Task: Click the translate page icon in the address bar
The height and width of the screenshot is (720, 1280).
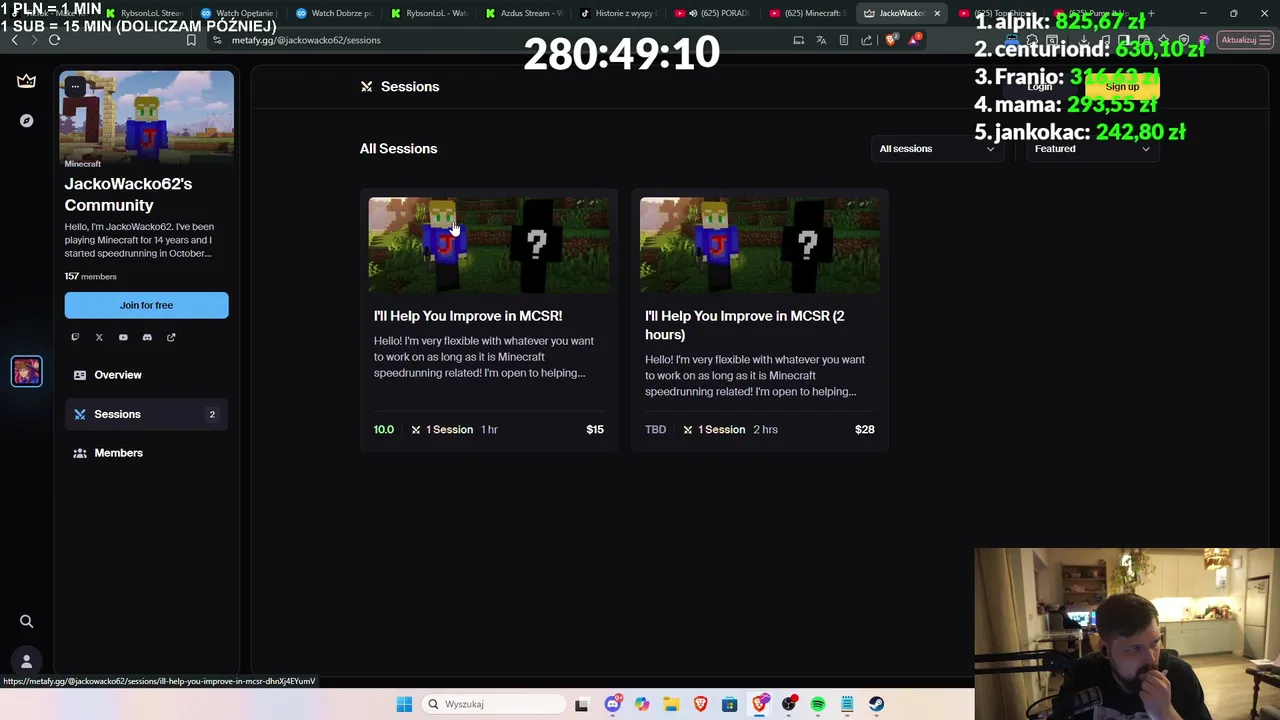Action: pos(821,40)
